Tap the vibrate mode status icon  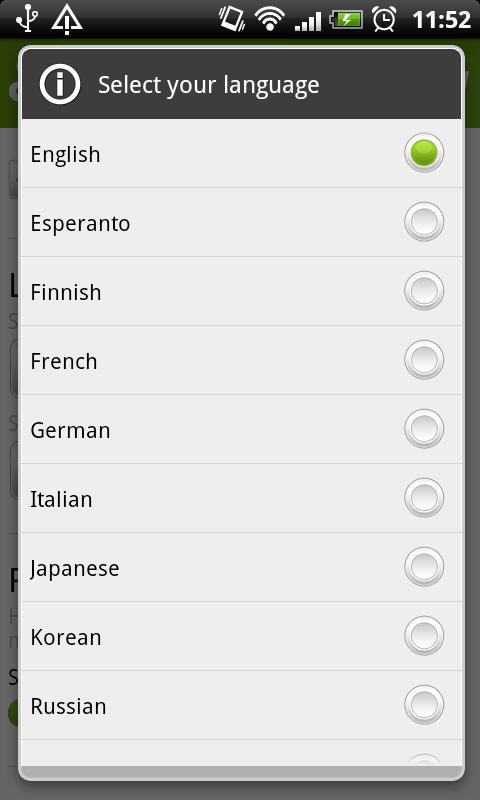pos(232,19)
